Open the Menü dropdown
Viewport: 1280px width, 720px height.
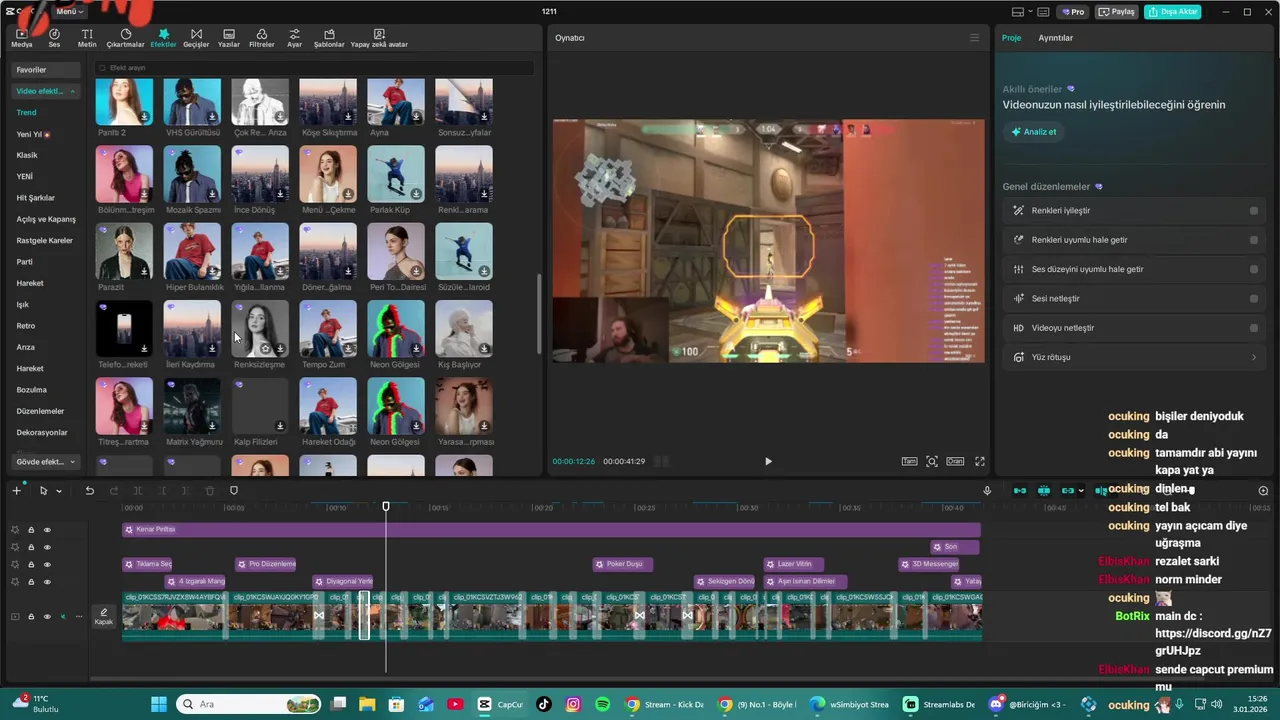coord(69,11)
